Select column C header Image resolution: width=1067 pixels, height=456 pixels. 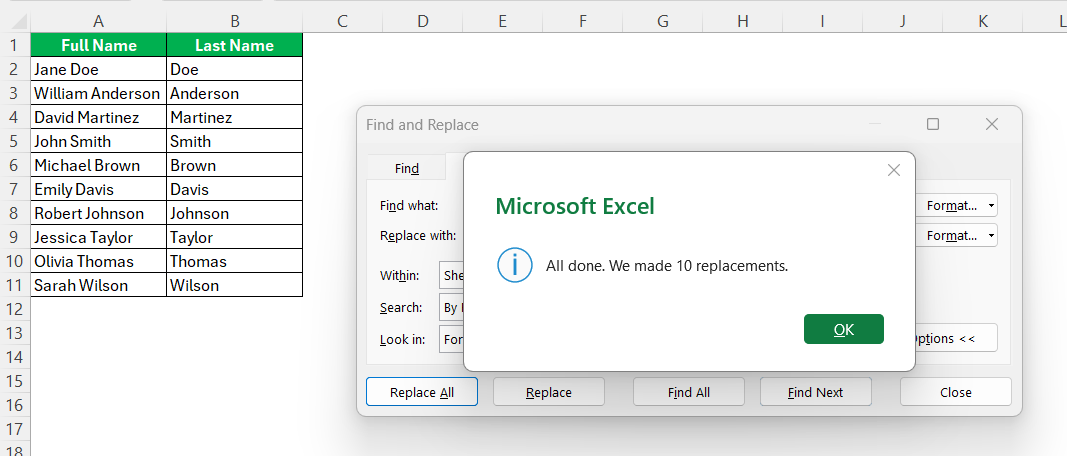(x=342, y=22)
